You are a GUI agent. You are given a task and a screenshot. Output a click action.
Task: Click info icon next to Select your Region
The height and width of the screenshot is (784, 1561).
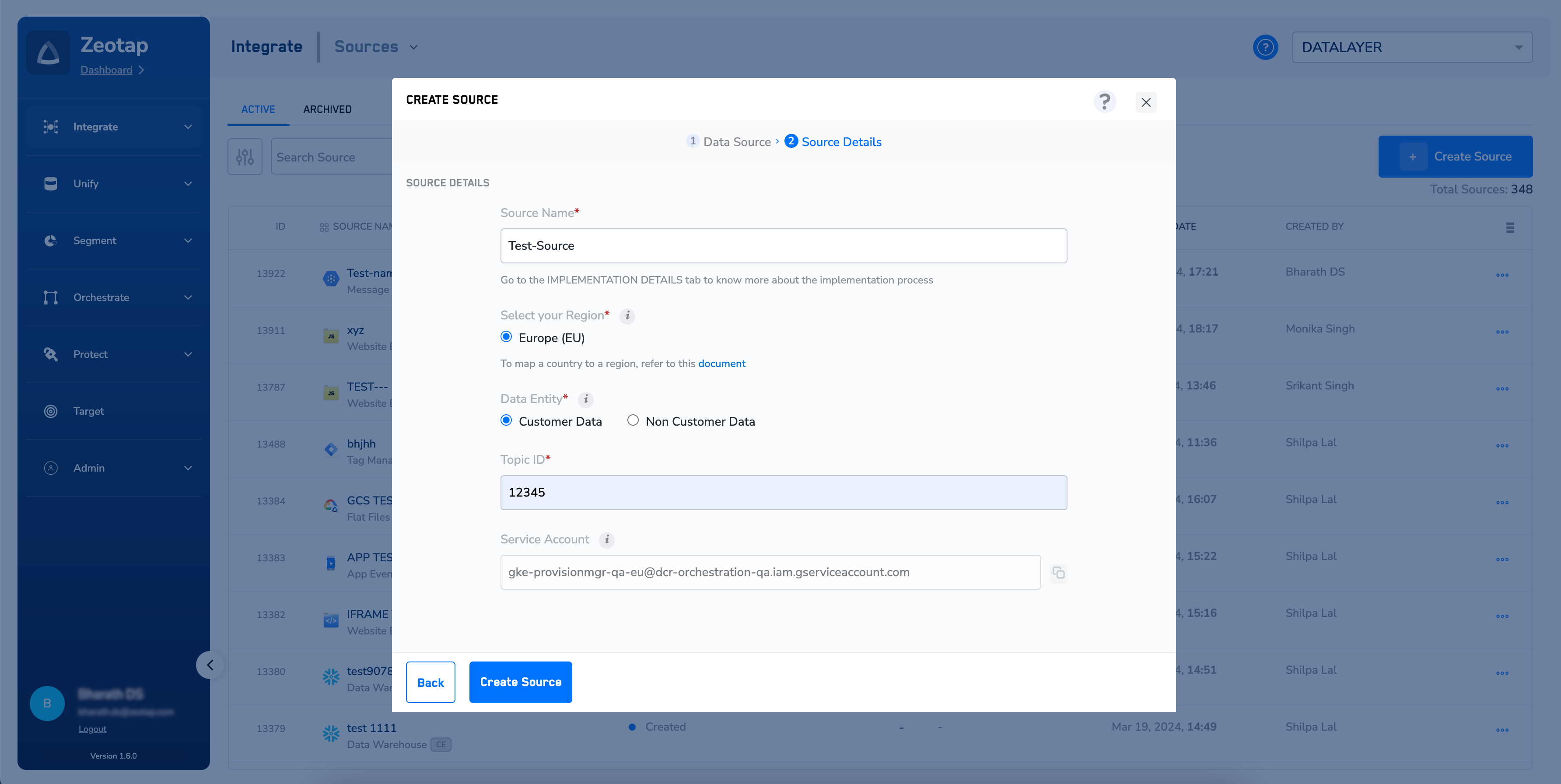coord(627,316)
